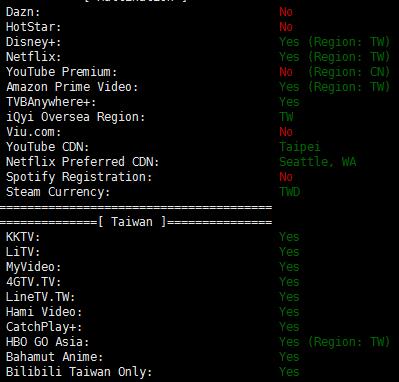
Task: Click the Viu.com label
Action: 33,132
